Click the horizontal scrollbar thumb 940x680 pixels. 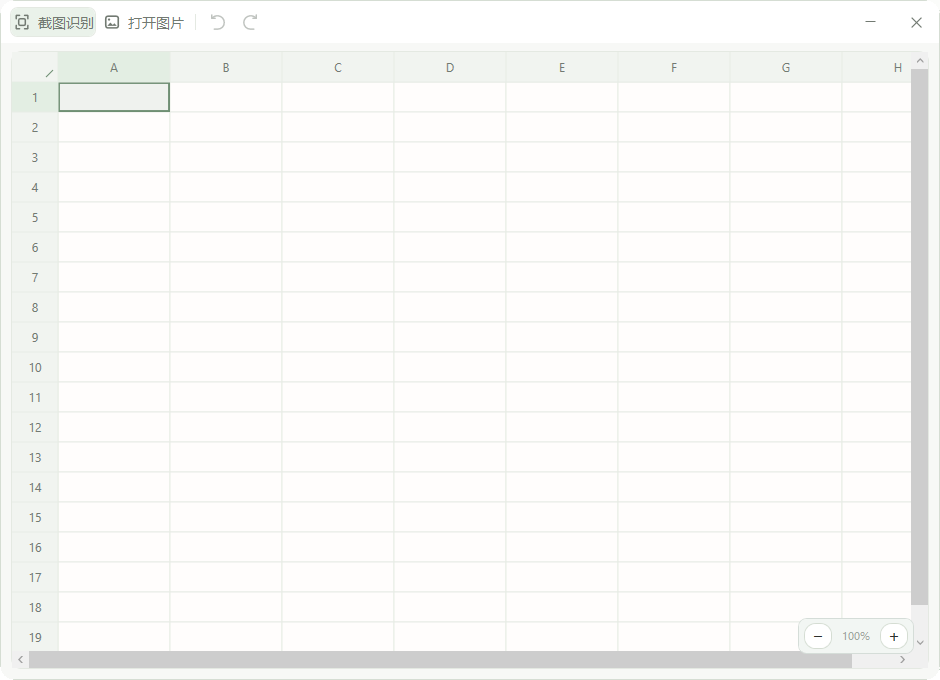pyautogui.click(x=441, y=660)
